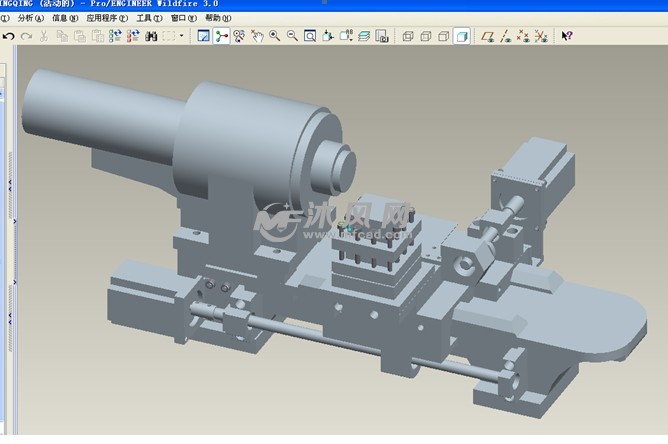Open the 工具(T) menu
This screenshot has width=668, height=444.
click(149, 18)
